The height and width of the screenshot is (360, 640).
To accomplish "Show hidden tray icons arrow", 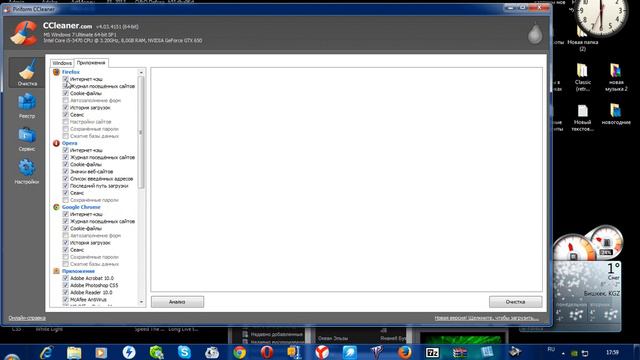I will (x=563, y=353).
